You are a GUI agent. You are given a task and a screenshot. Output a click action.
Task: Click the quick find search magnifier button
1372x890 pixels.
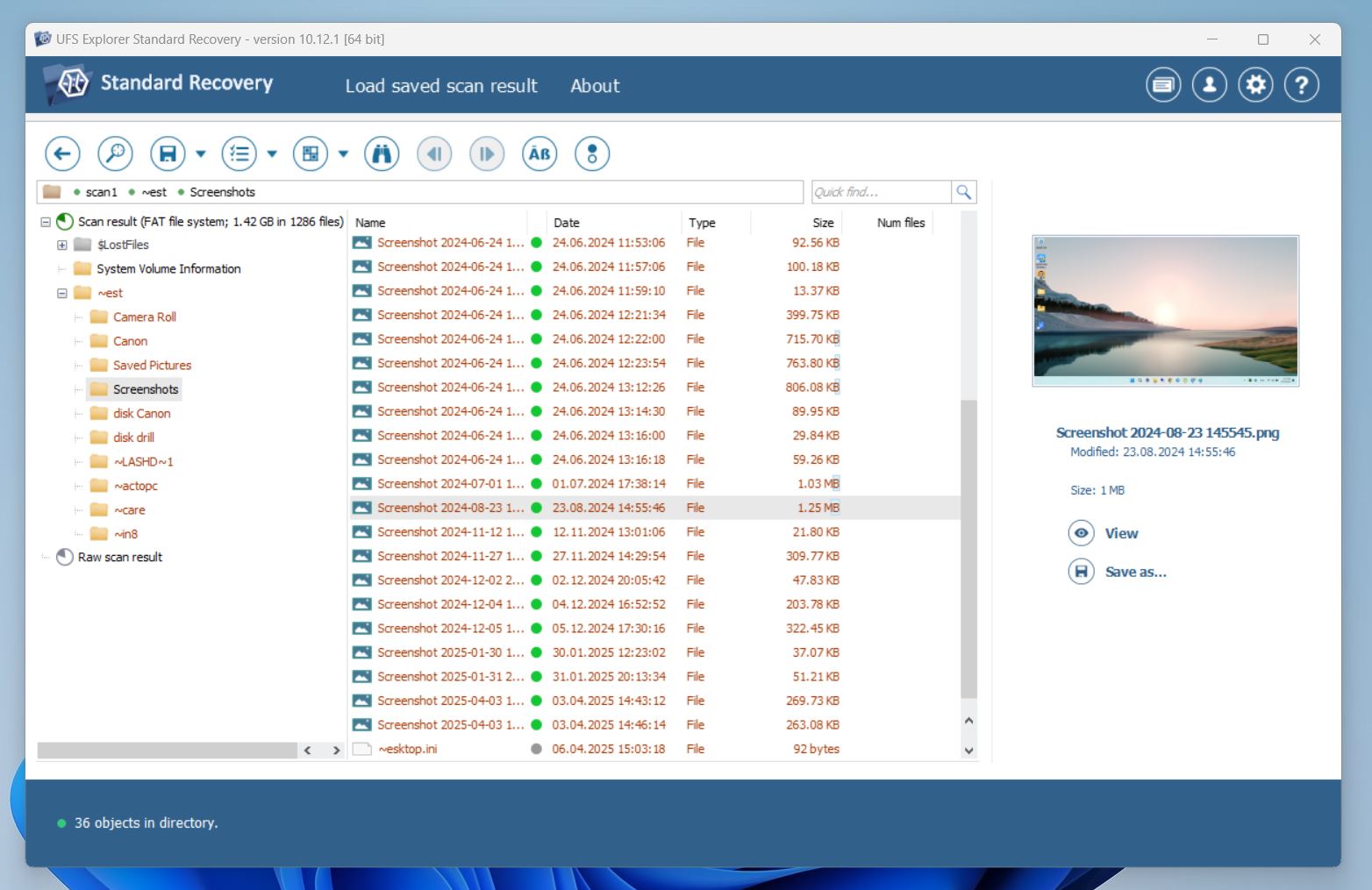pos(964,192)
